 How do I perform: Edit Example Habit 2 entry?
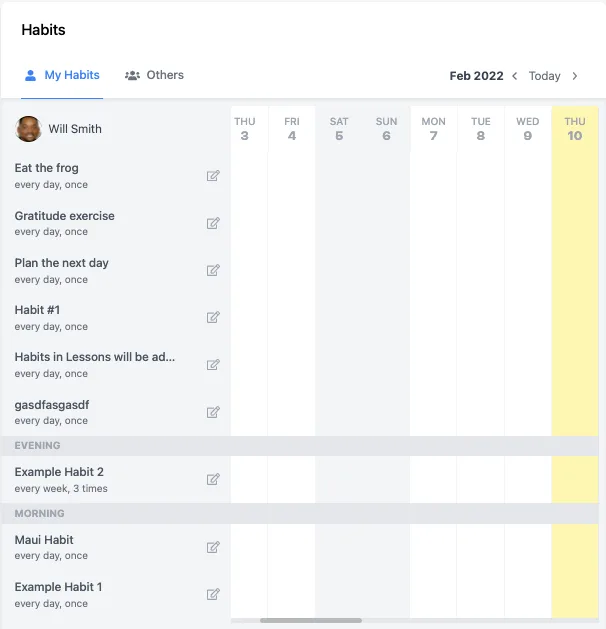(213, 479)
